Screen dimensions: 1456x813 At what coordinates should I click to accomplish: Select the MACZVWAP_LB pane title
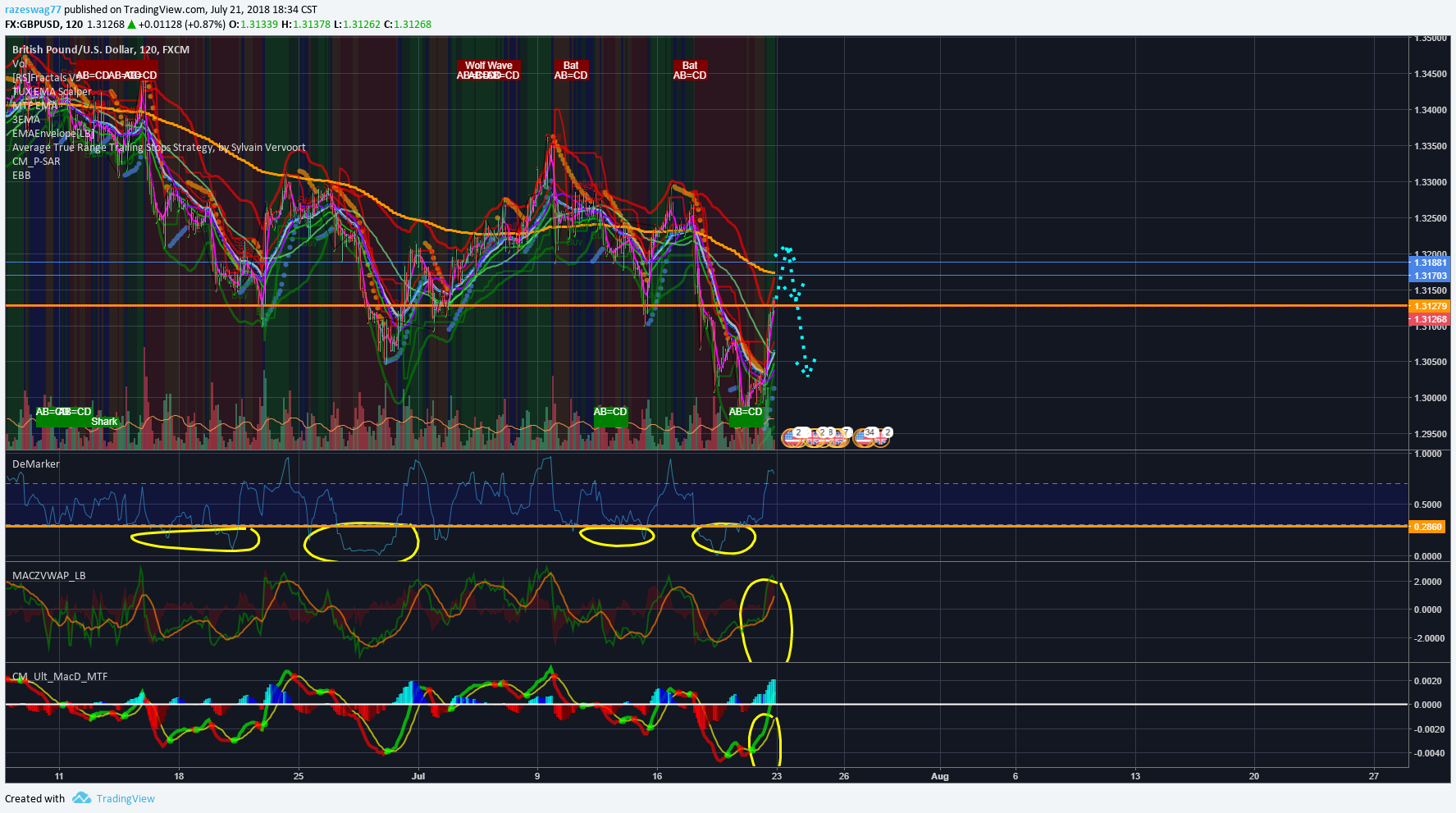(x=49, y=575)
